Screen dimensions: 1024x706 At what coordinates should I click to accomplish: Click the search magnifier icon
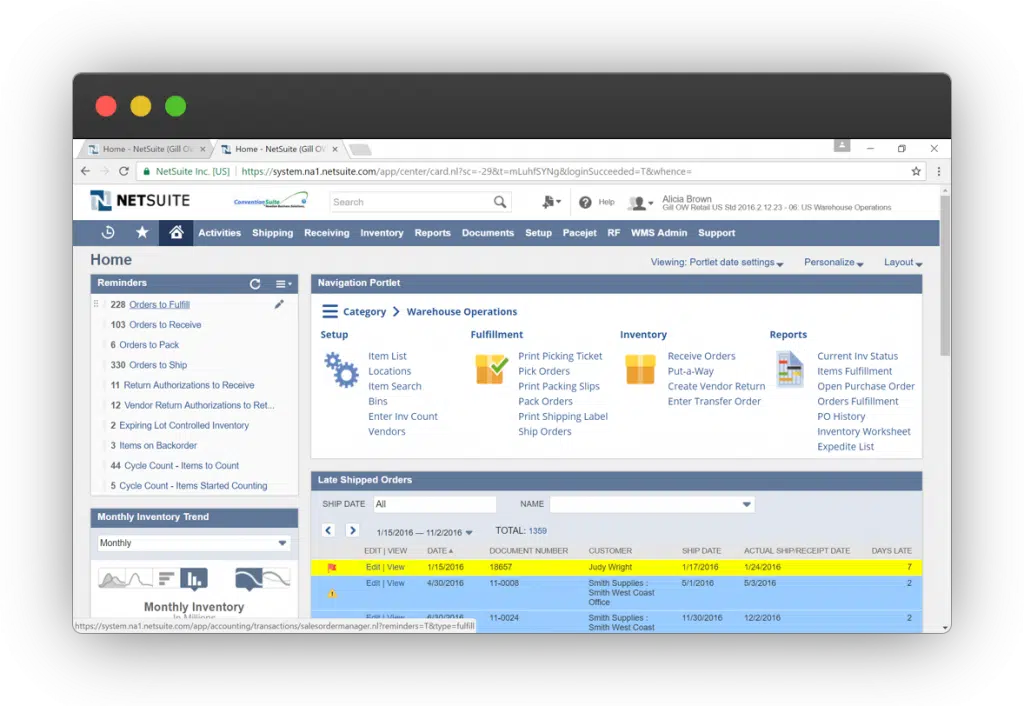pos(500,202)
